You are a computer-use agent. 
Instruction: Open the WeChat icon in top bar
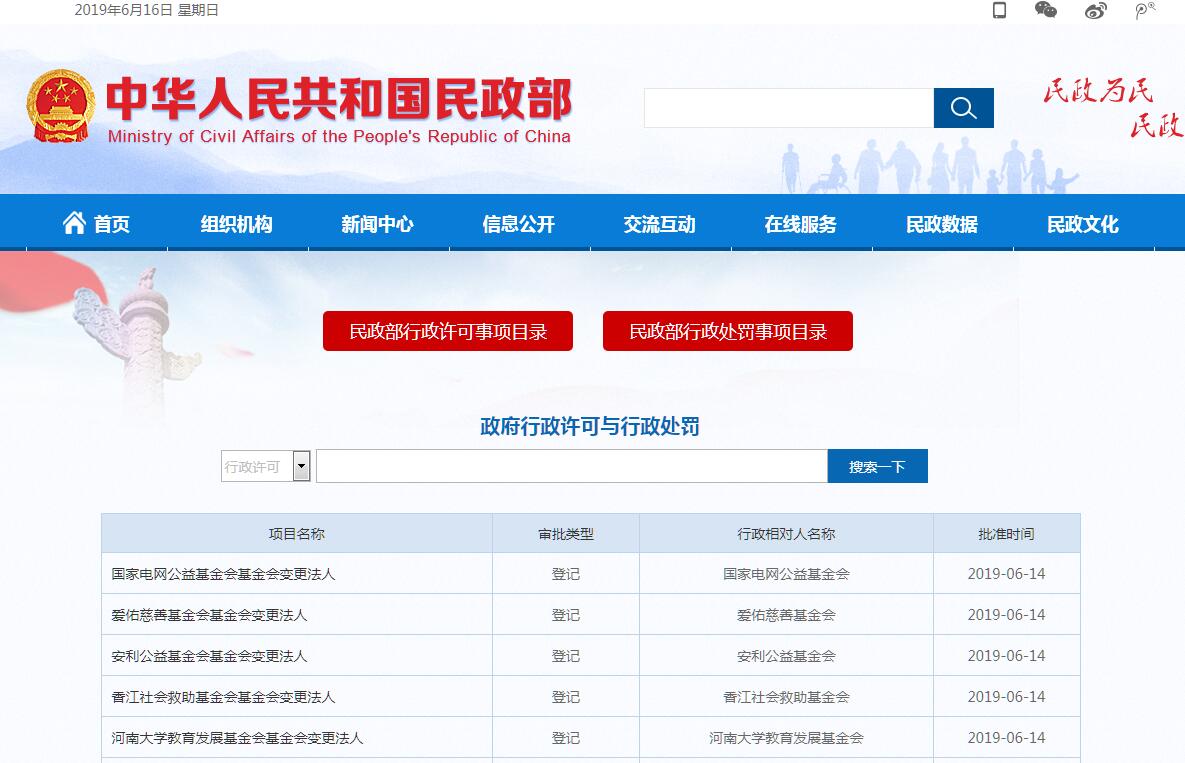coord(1046,10)
